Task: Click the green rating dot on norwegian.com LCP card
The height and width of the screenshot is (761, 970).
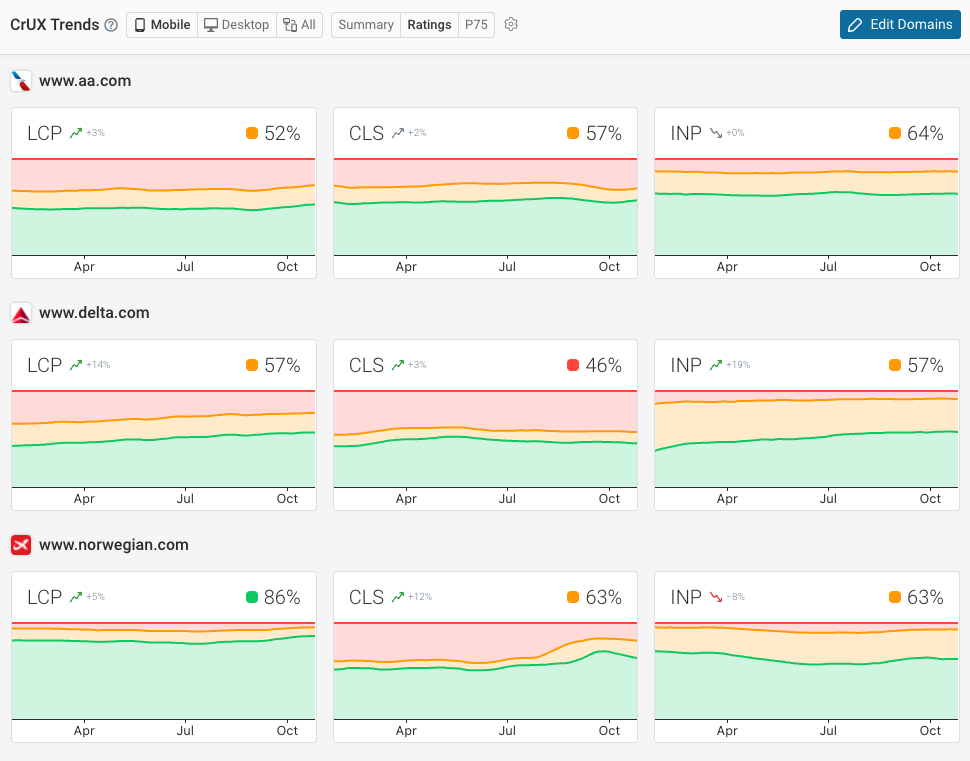Action: click(253, 597)
